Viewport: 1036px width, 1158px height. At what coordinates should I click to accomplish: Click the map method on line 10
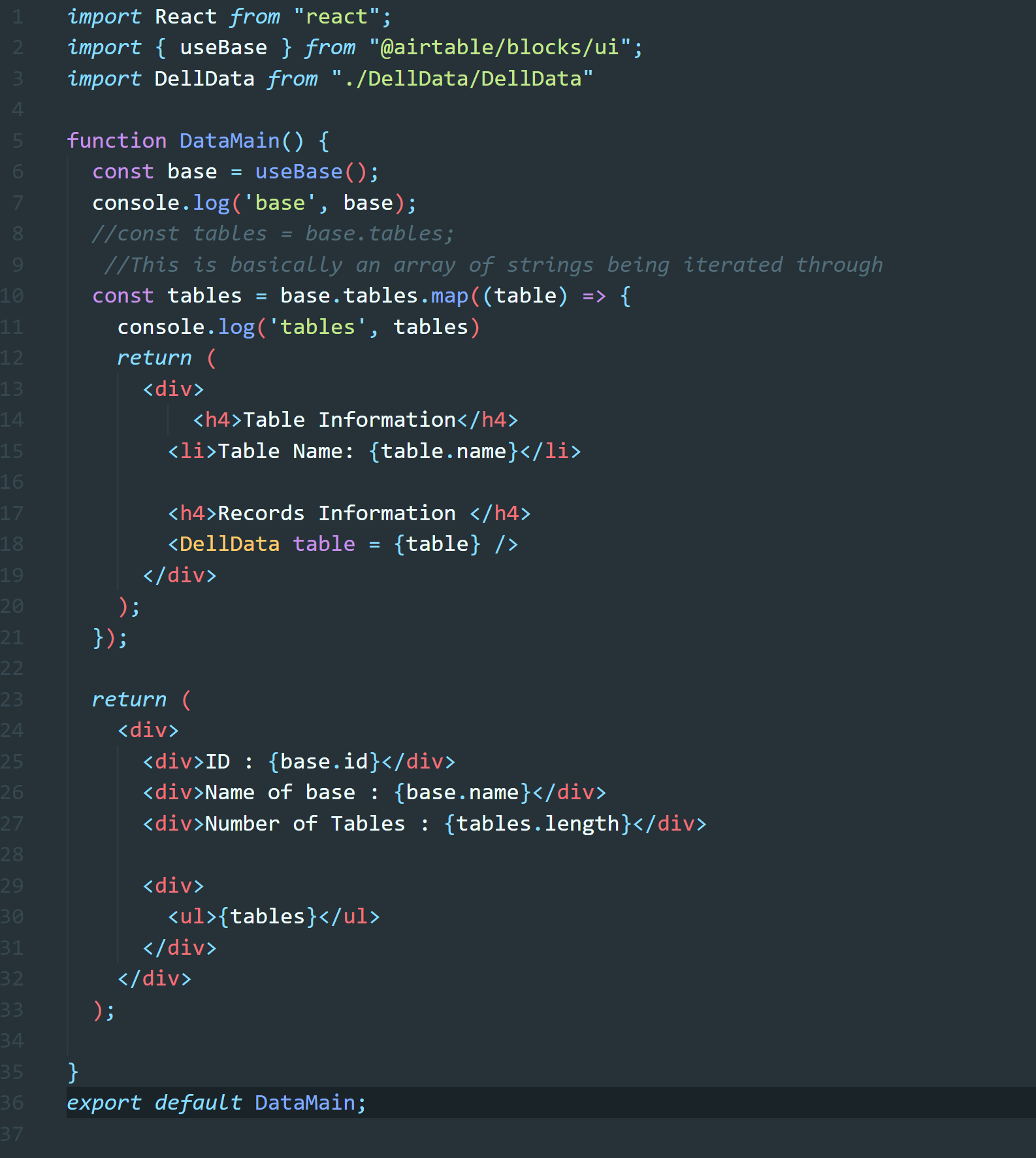(449, 295)
